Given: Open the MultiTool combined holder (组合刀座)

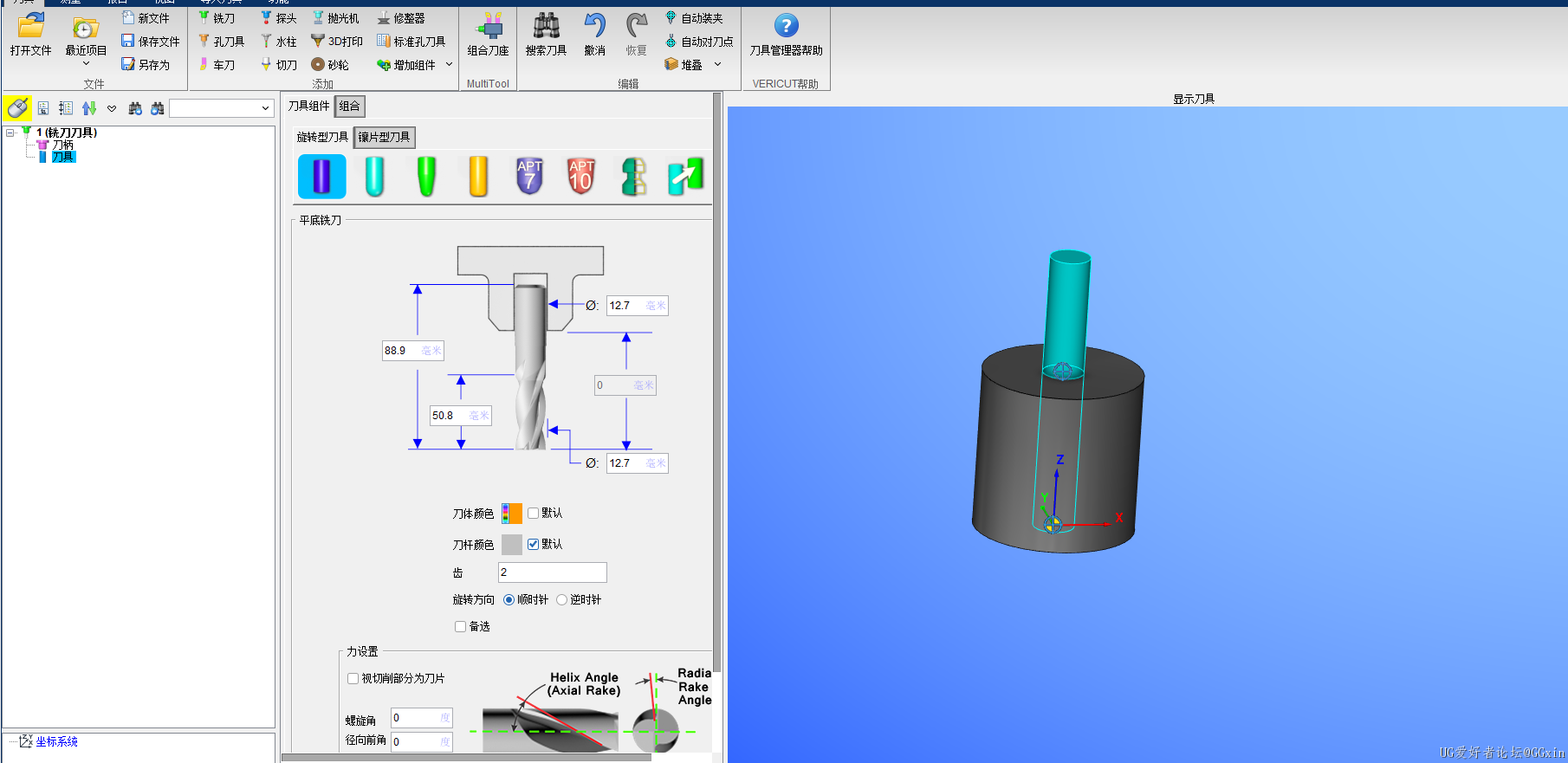Looking at the screenshot, I should click(x=488, y=36).
